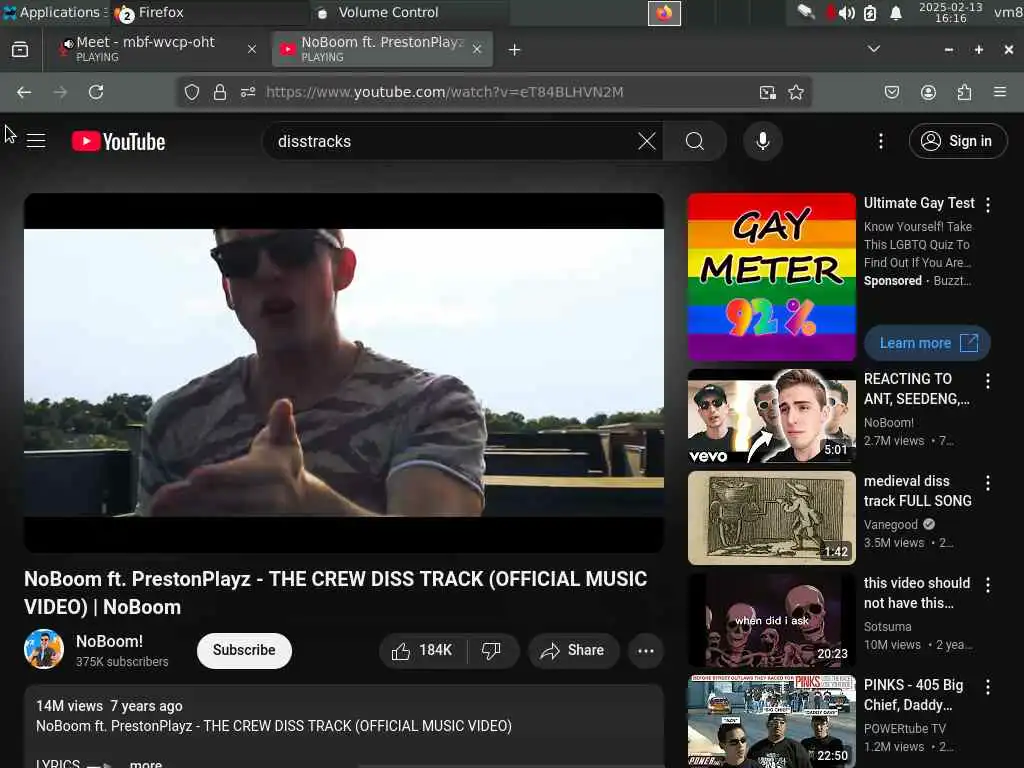
Task: Open options for Ultimate Gay Test ad
Action: click(x=988, y=205)
